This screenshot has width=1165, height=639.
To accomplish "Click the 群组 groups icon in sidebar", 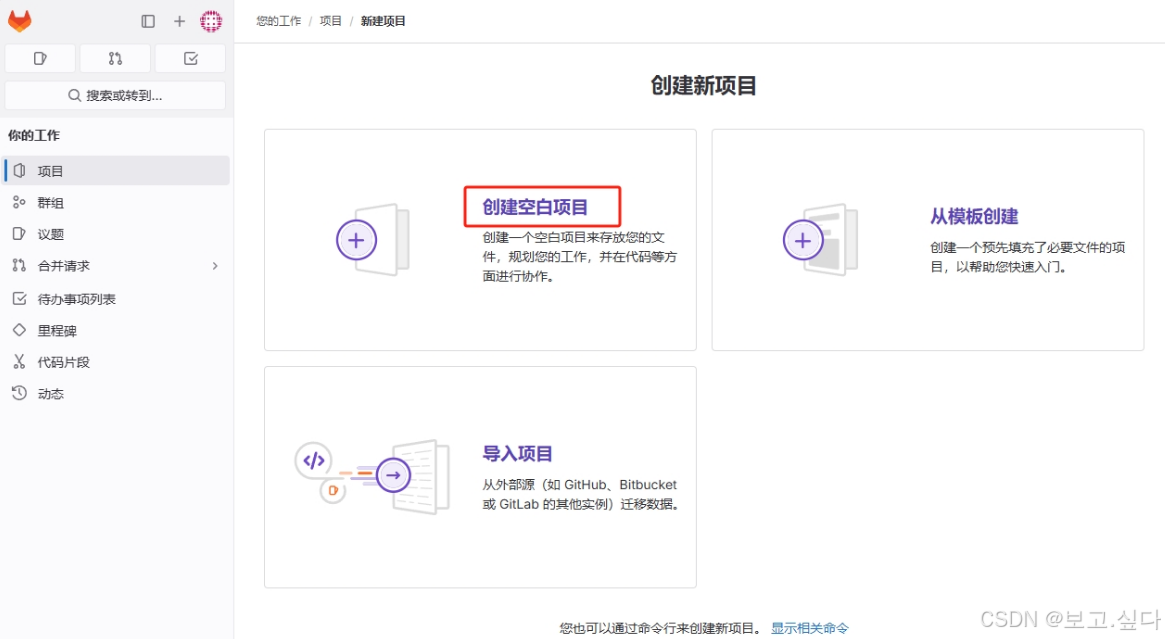I will coord(17,202).
